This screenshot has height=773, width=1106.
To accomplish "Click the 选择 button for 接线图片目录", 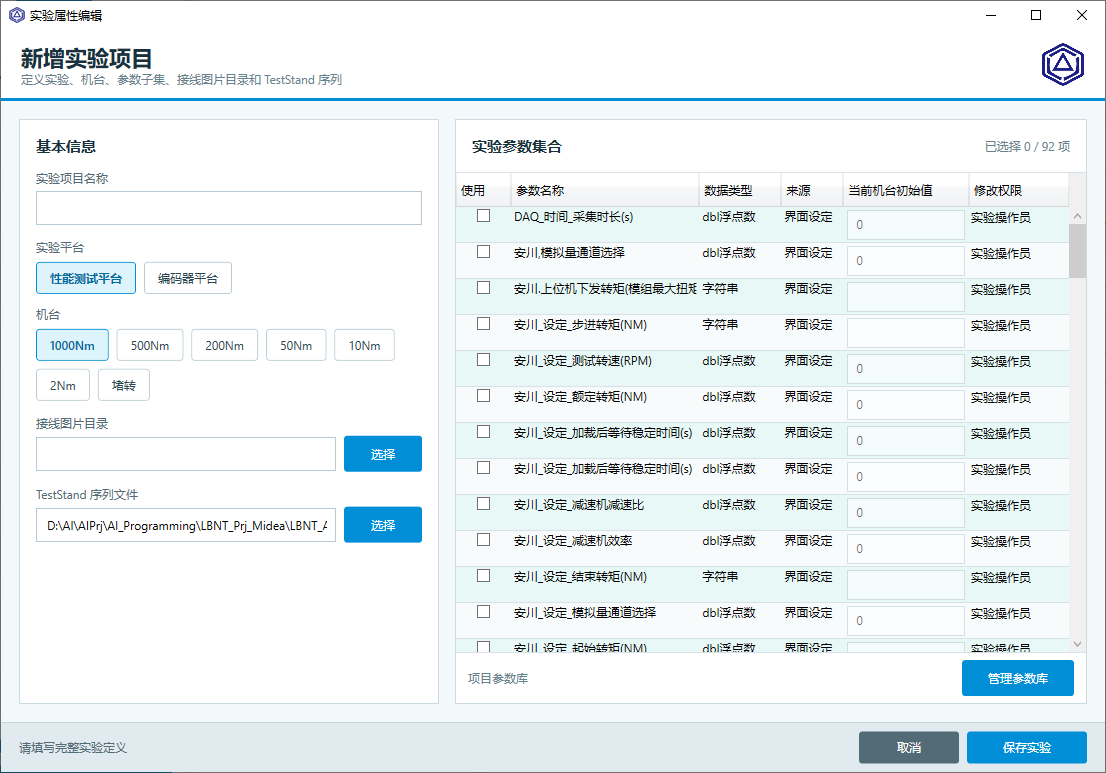I will pyautogui.click(x=383, y=454).
